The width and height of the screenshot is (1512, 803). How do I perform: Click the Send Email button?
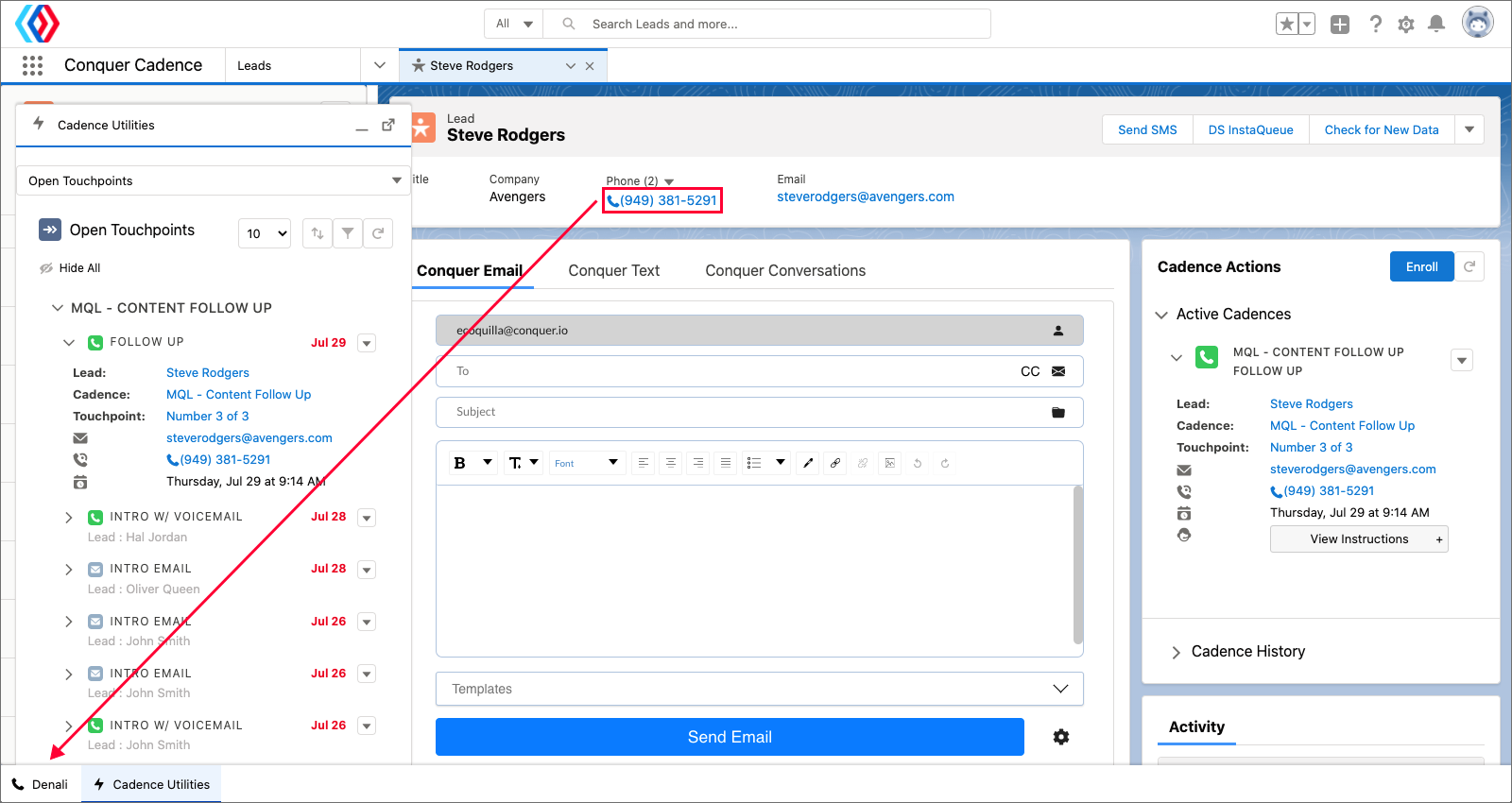tap(730, 737)
